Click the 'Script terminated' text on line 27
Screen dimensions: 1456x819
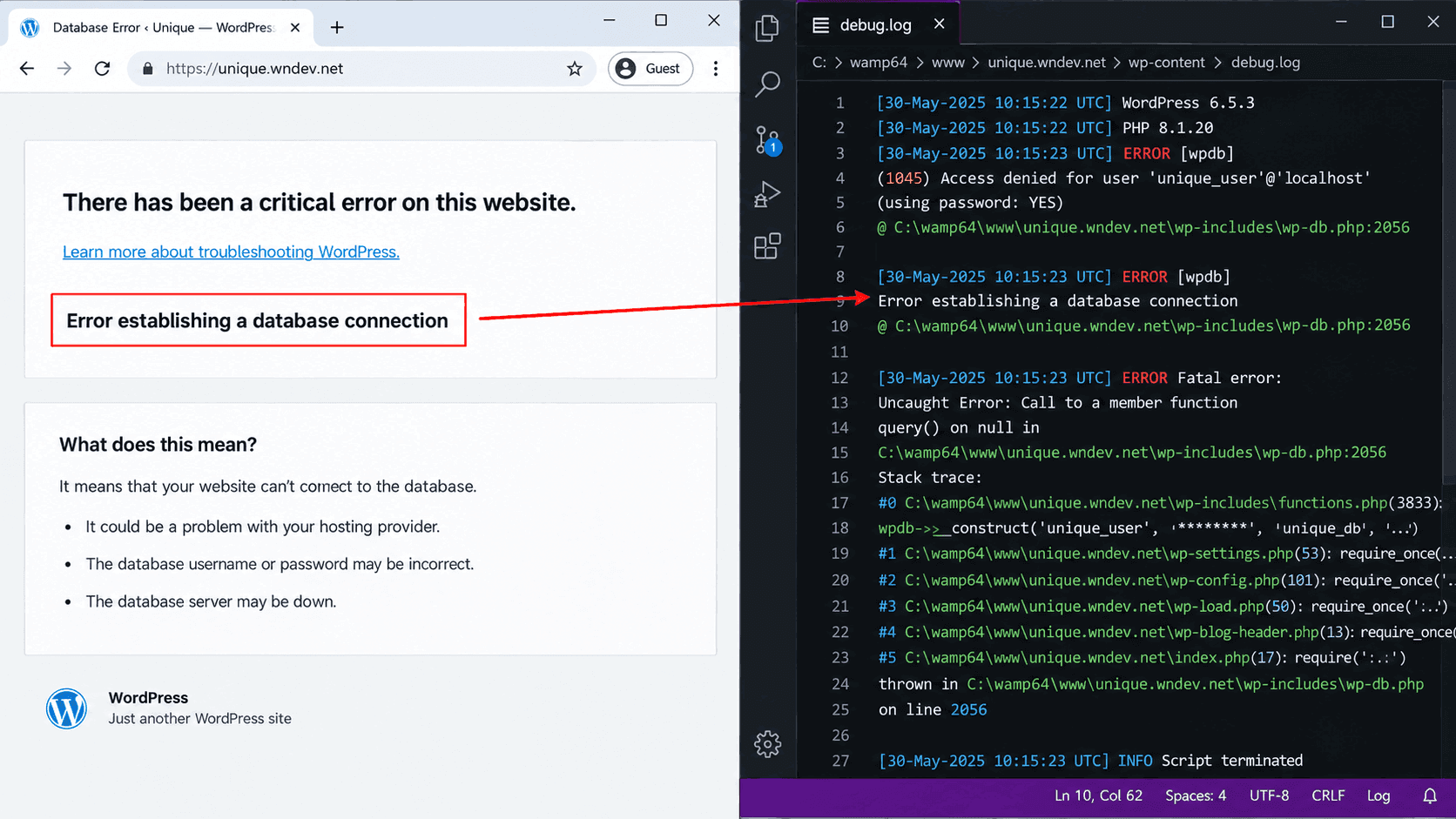click(x=1232, y=761)
